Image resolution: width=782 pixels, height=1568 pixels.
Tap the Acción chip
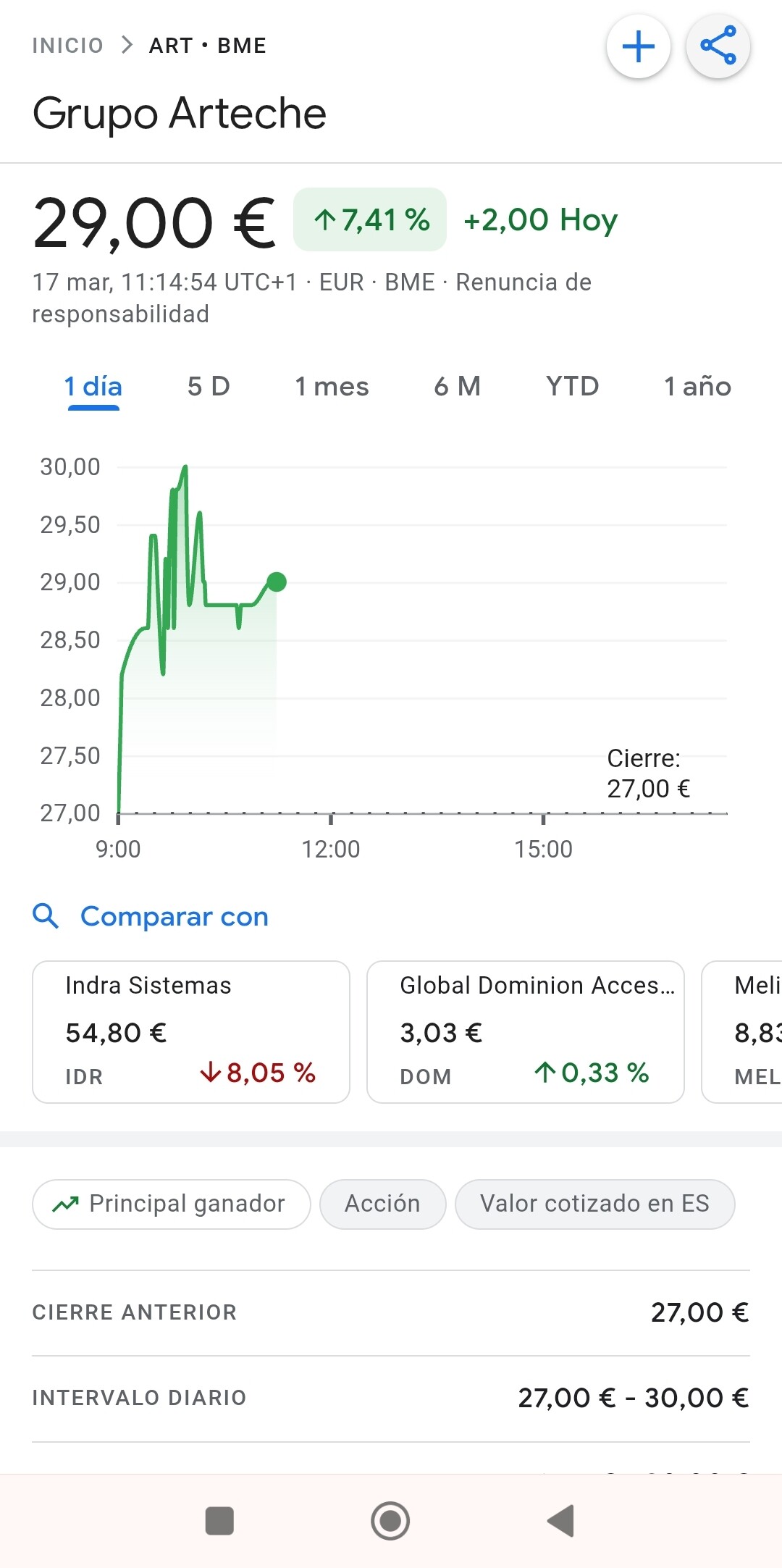tap(382, 1204)
